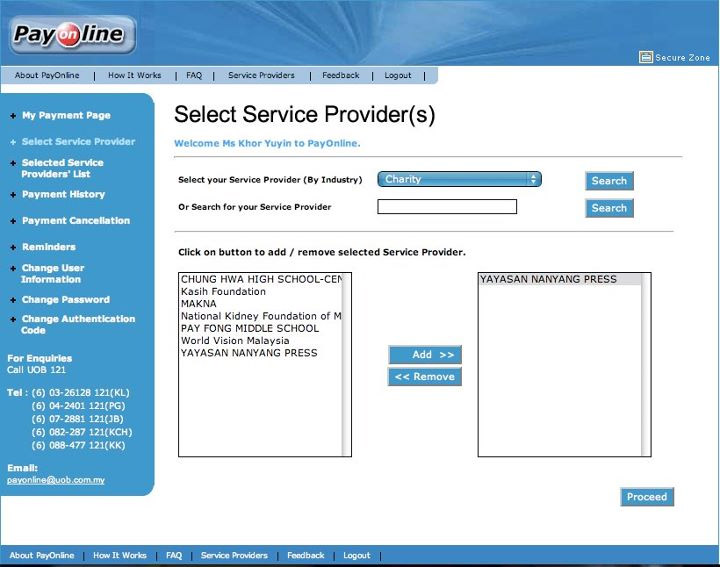Click the payonline@uob.com.my email link
Viewport: 720px width, 567px height.
click(x=56, y=480)
